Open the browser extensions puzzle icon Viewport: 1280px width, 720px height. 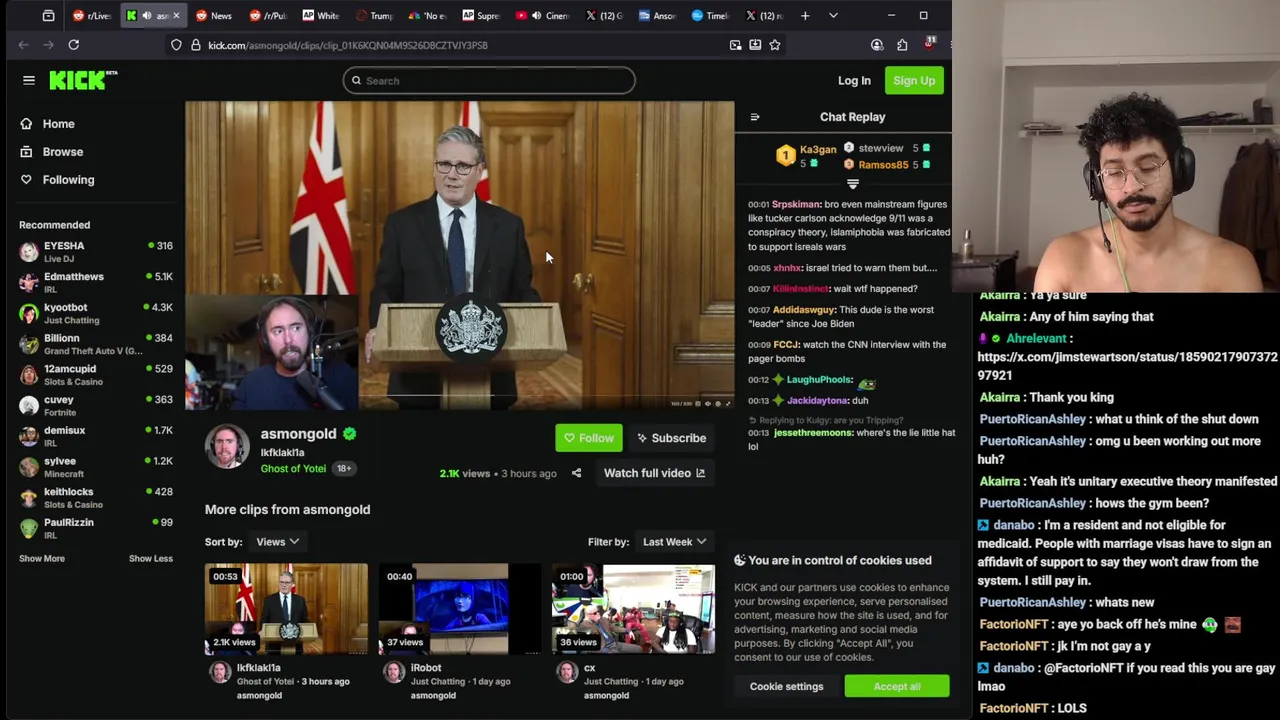point(902,45)
